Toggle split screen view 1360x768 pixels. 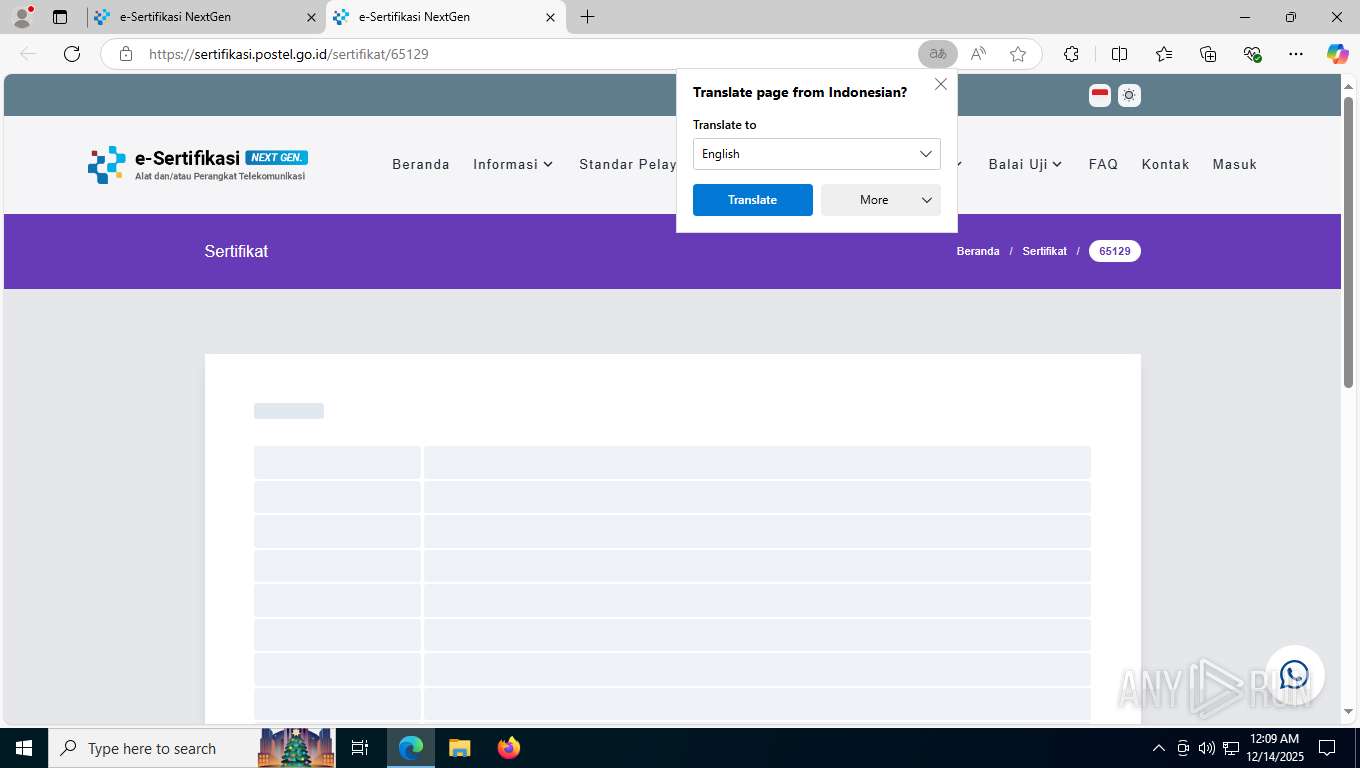click(1119, 54)
